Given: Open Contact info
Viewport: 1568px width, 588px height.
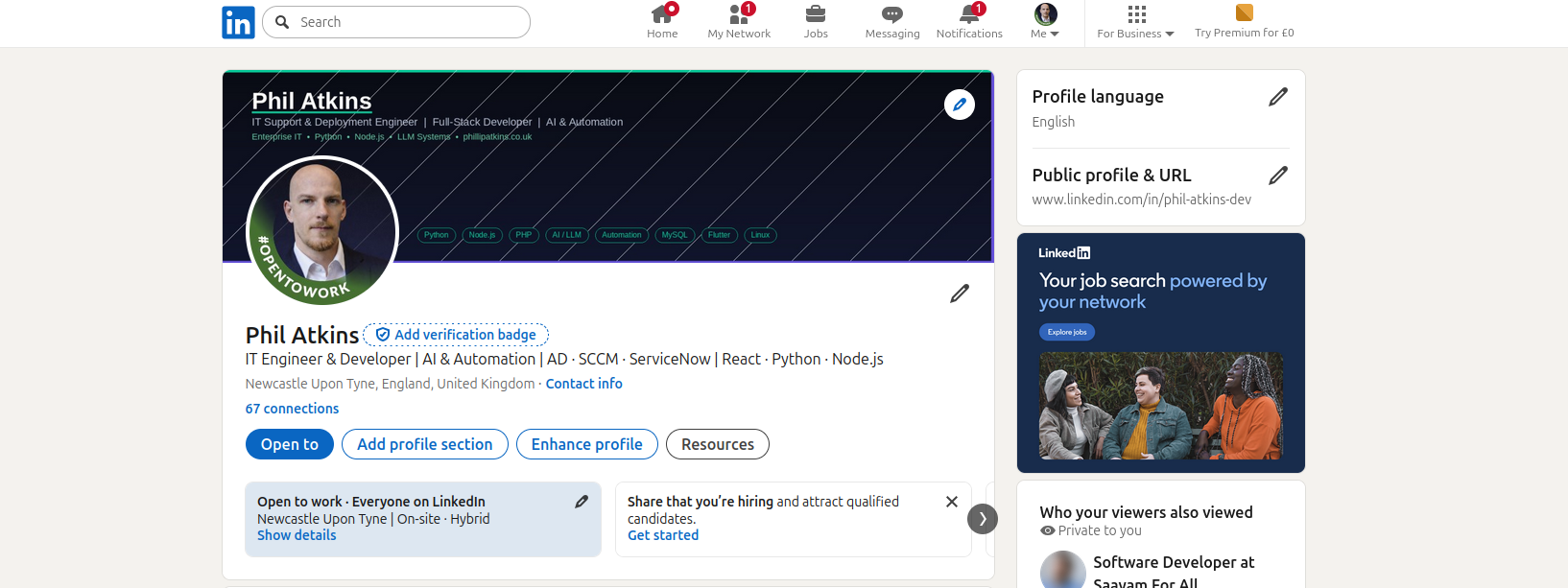Looking at the screenshot, I should [584, 384].
